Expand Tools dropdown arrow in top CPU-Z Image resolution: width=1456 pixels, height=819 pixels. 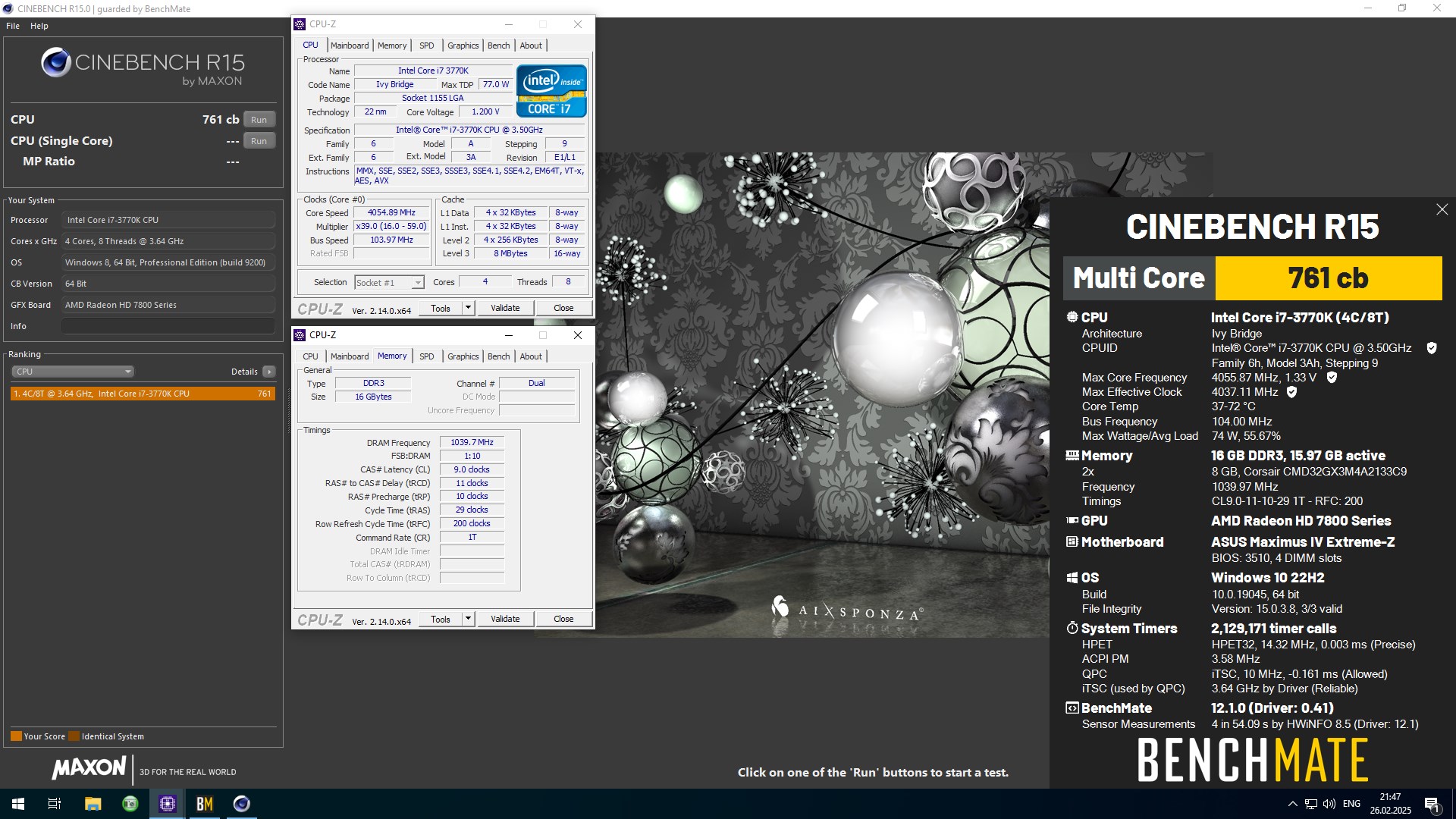tap(468, 309)
